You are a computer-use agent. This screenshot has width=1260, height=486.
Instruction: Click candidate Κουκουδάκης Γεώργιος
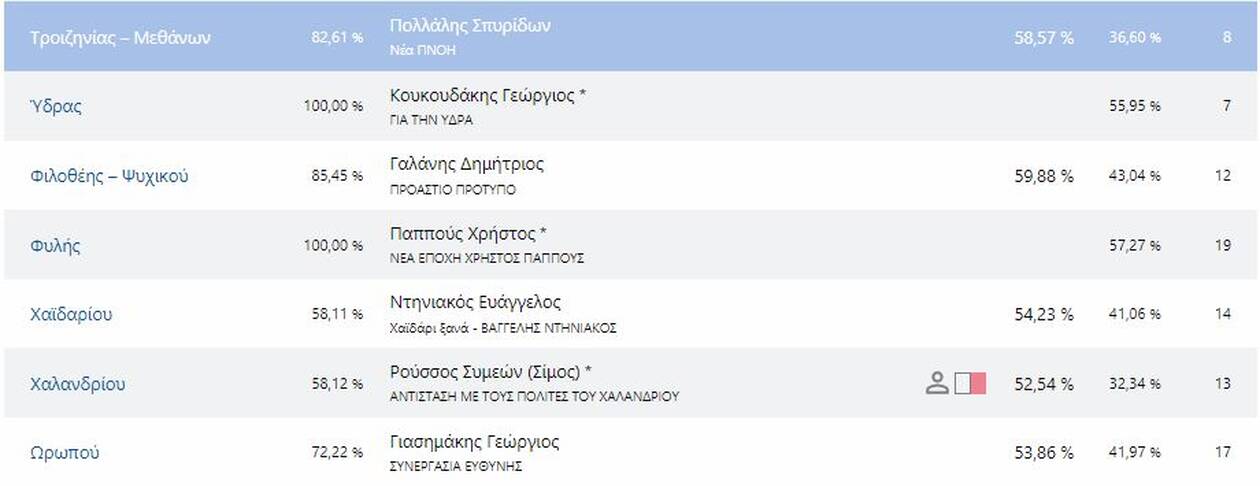tap(482, 96)
